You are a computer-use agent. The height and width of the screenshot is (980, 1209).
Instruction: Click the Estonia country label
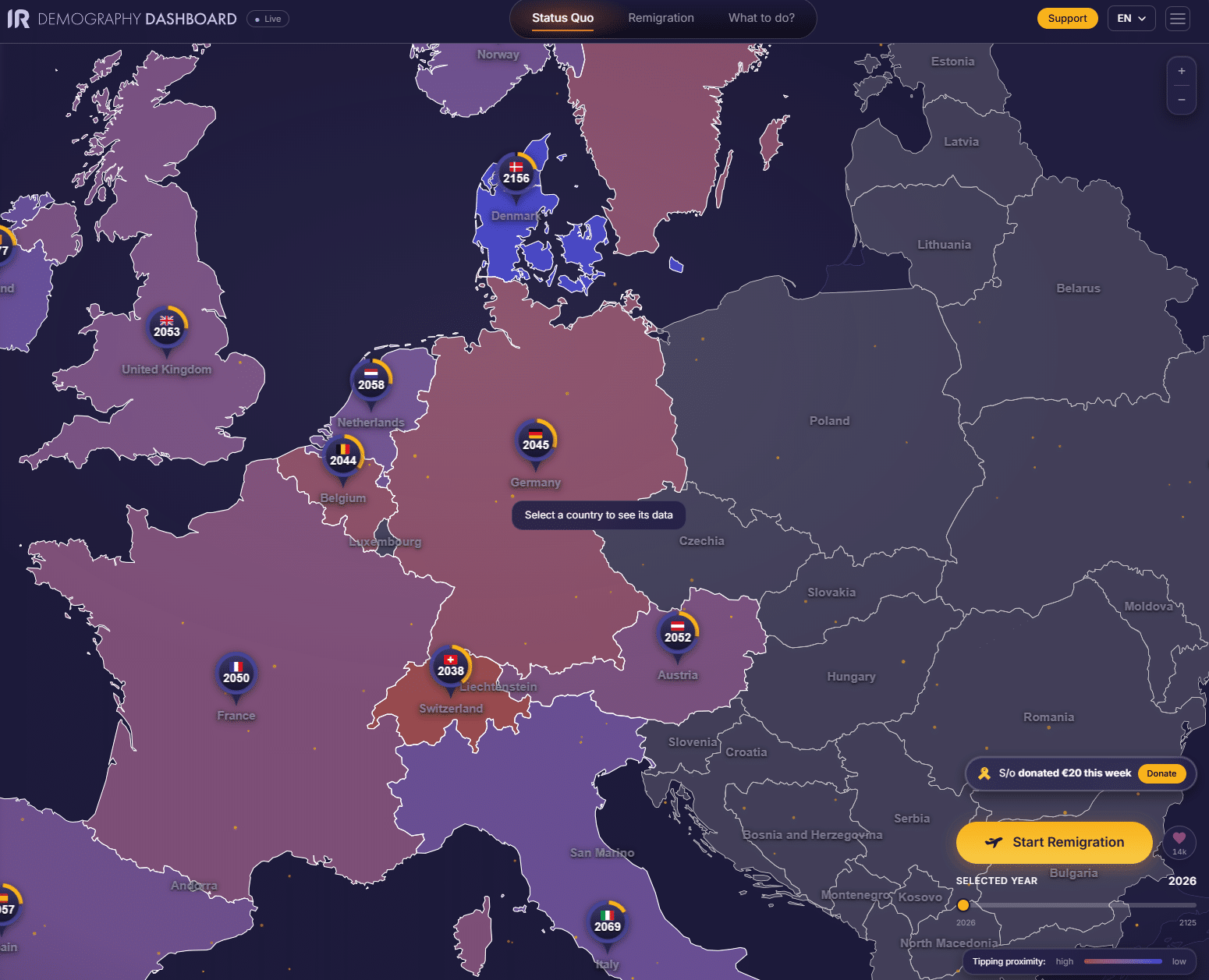pos(953,62)
